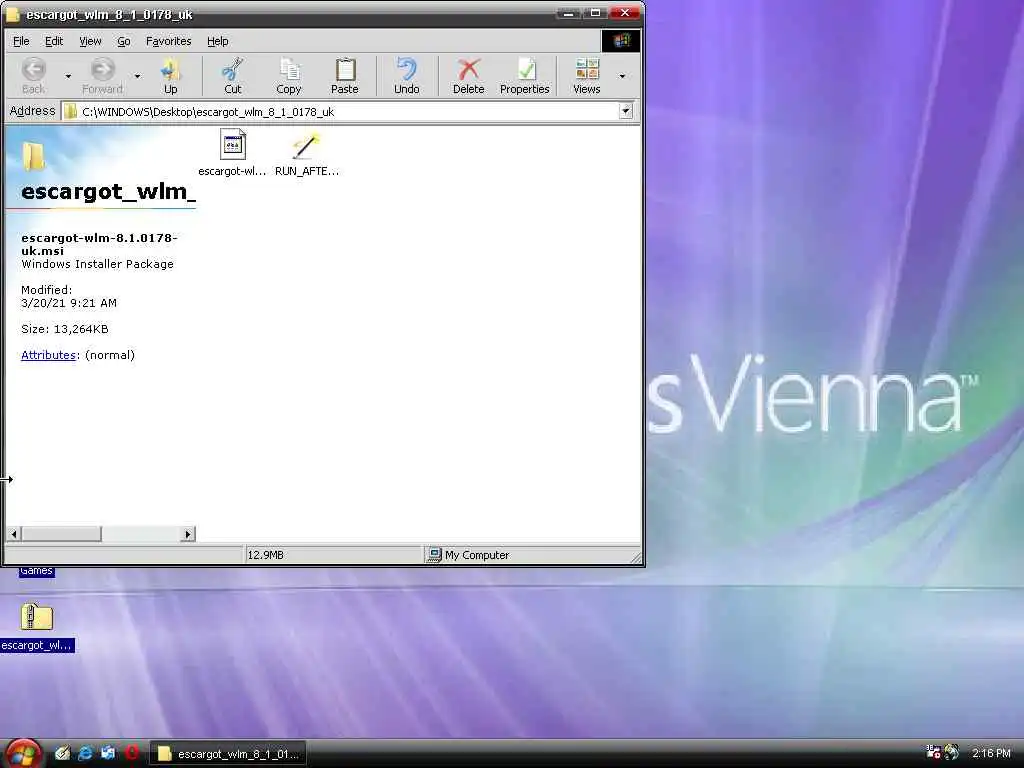Click the right scroll arrow in info pane
The image size is (1024, 768).
(x=188, y=534)
